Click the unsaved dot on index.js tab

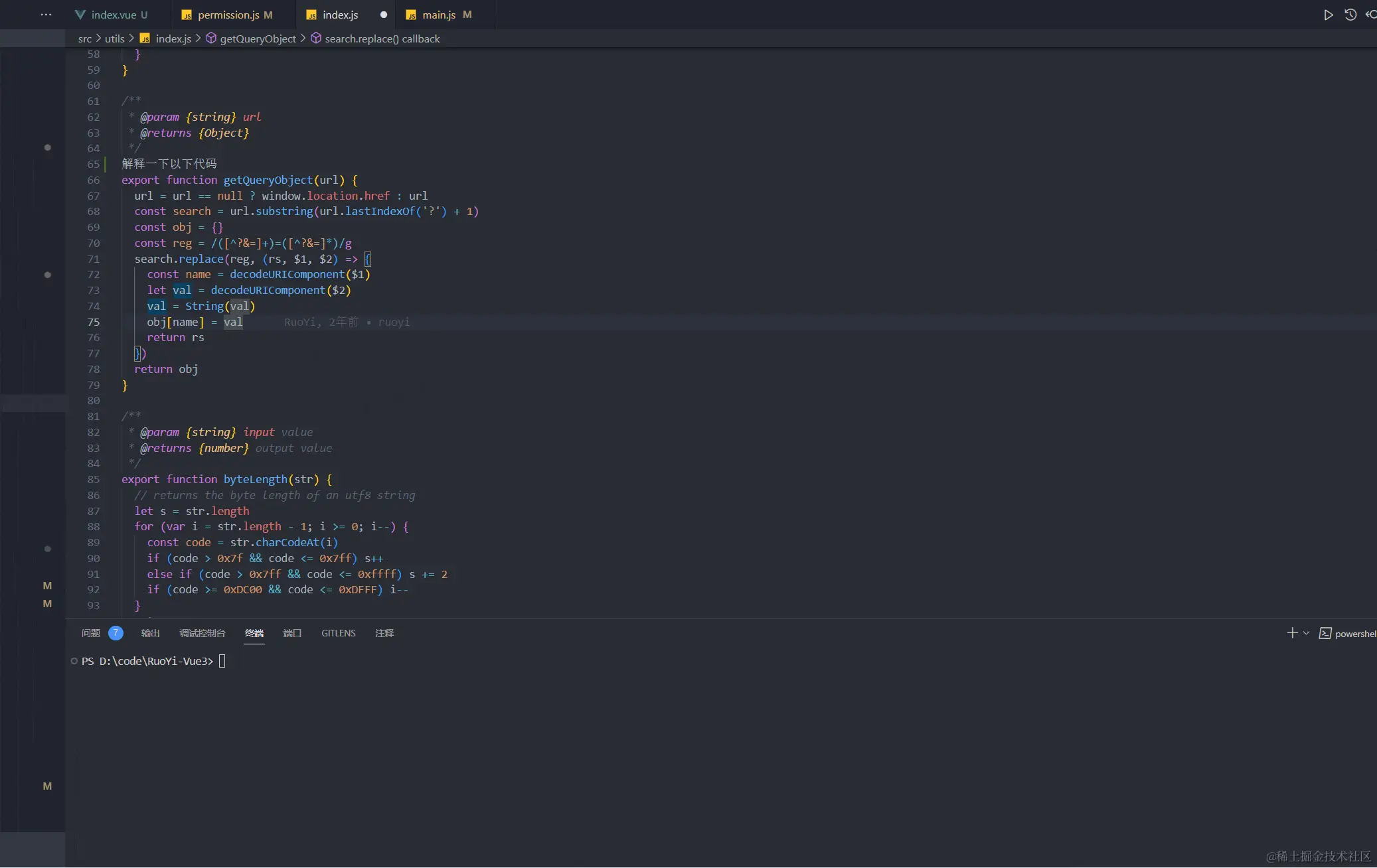[383, 15]
